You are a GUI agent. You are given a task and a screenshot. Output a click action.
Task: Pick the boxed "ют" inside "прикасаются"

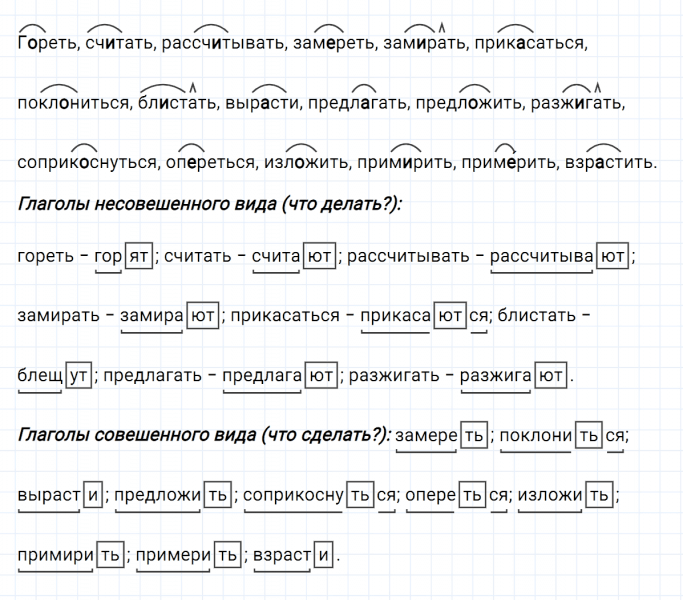(x=451, y=316)
